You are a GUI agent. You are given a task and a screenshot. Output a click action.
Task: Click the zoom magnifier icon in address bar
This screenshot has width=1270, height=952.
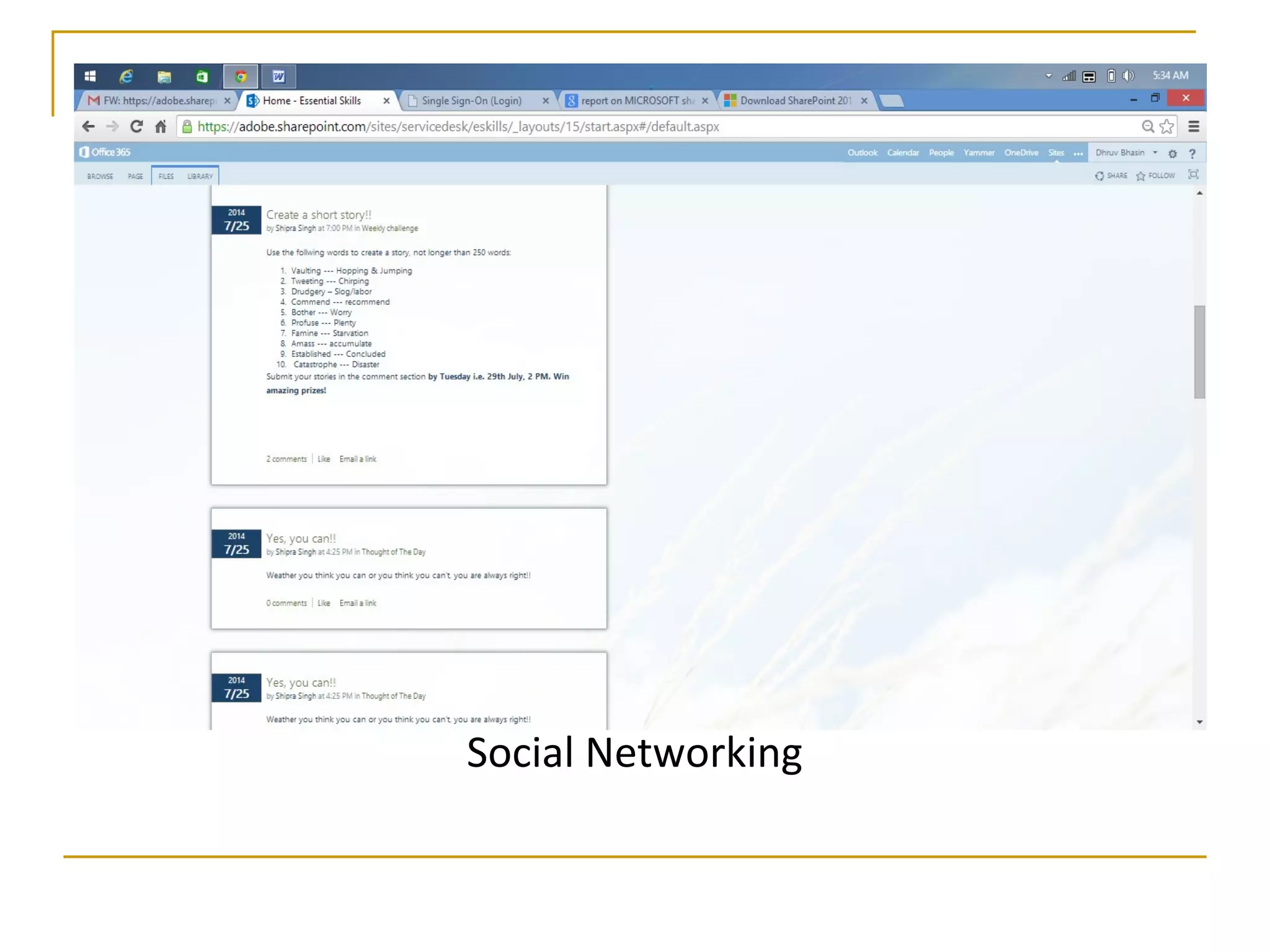[1148, 126]
